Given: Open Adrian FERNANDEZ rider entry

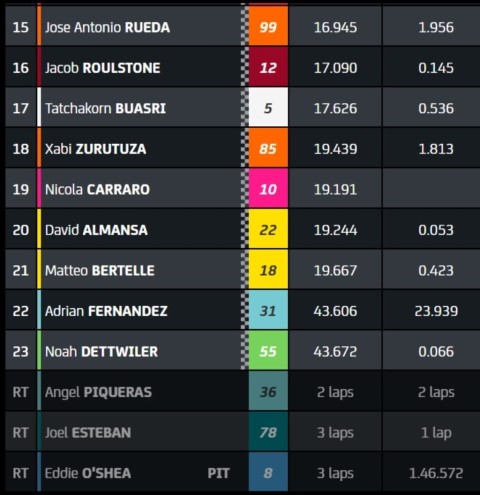Looking at the screenshot, I should click(x=243, y=310).
